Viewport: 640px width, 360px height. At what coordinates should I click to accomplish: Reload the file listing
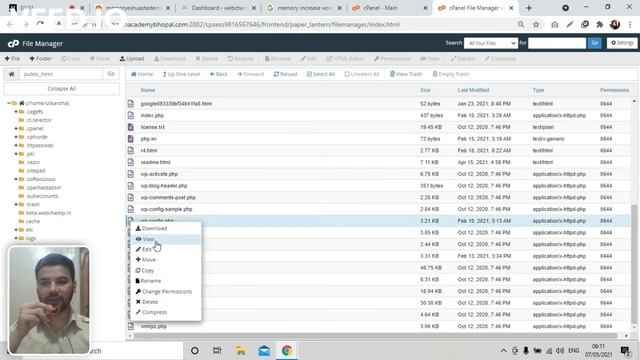285,74
